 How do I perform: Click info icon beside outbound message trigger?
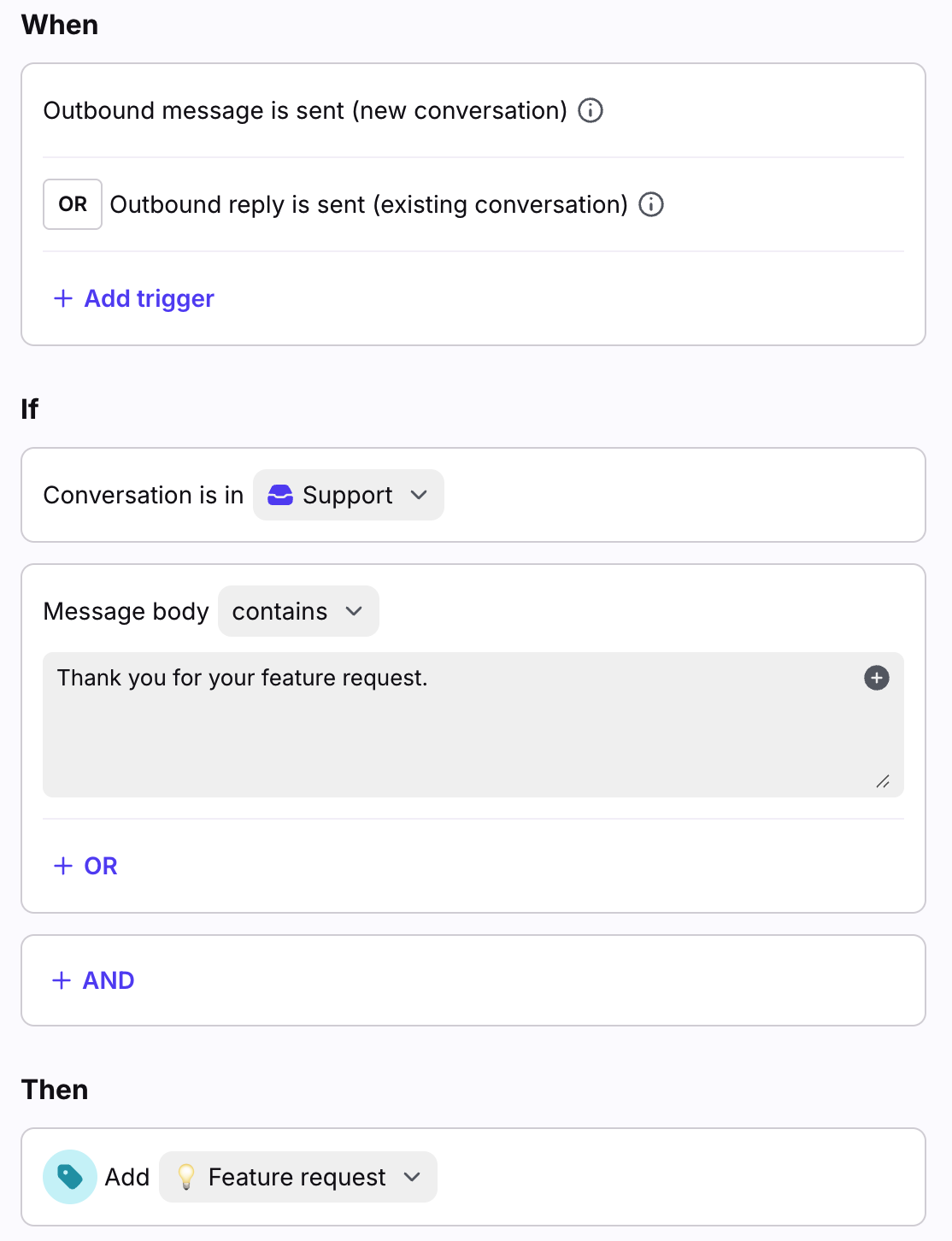(x=591, y=110)
